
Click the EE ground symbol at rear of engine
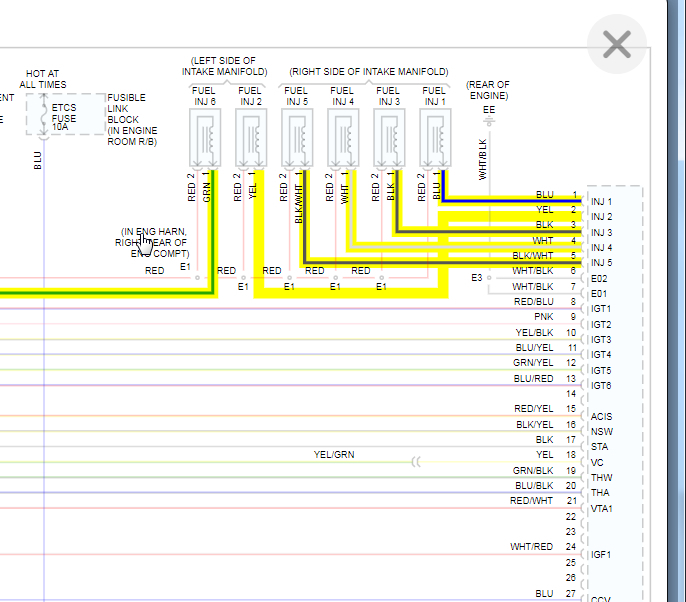click(489, 122)
